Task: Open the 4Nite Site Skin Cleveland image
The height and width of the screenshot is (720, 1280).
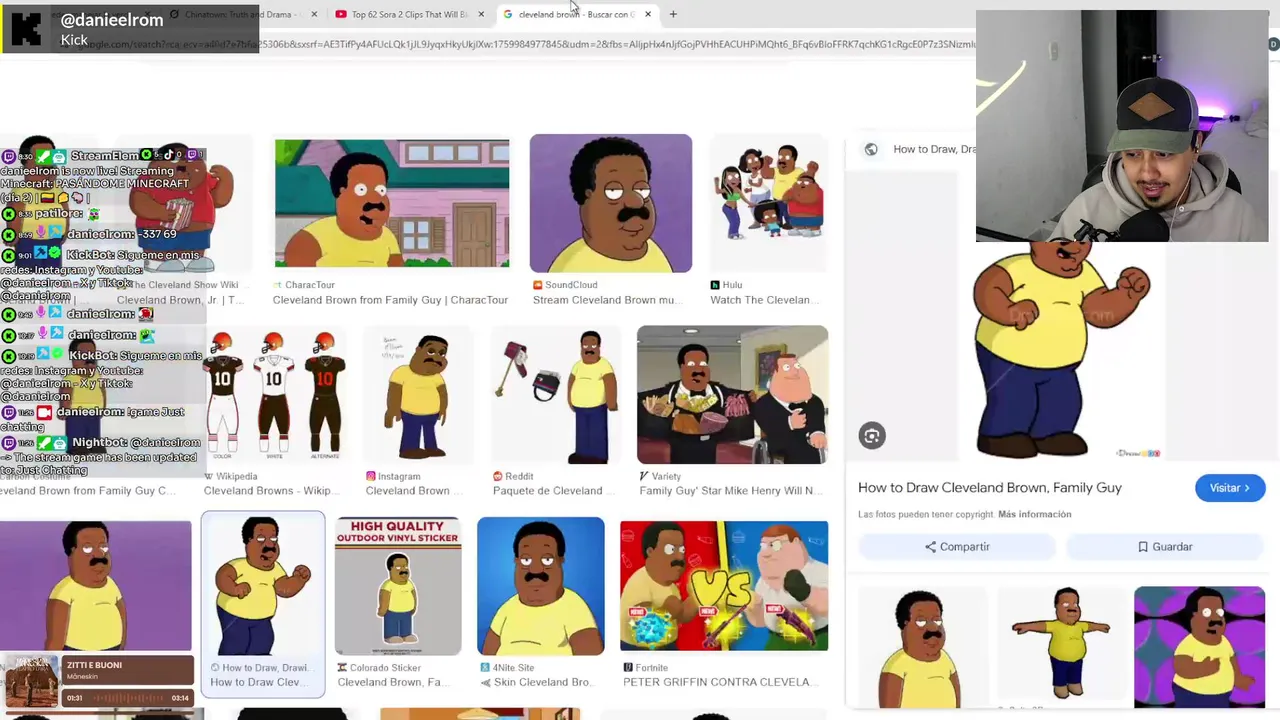Action: tap(540, 586)
